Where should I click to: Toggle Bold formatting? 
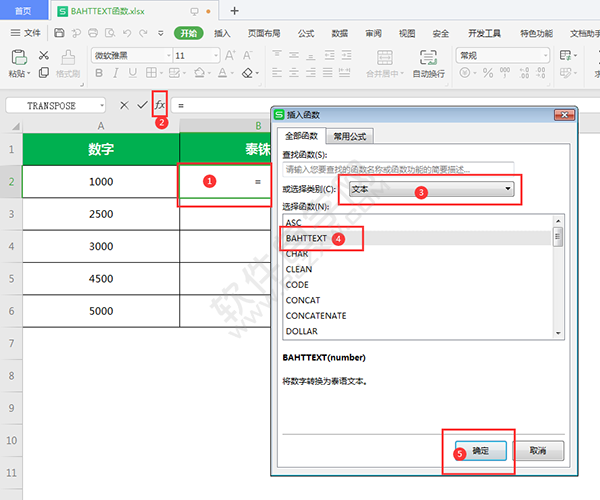click(99, 73)
